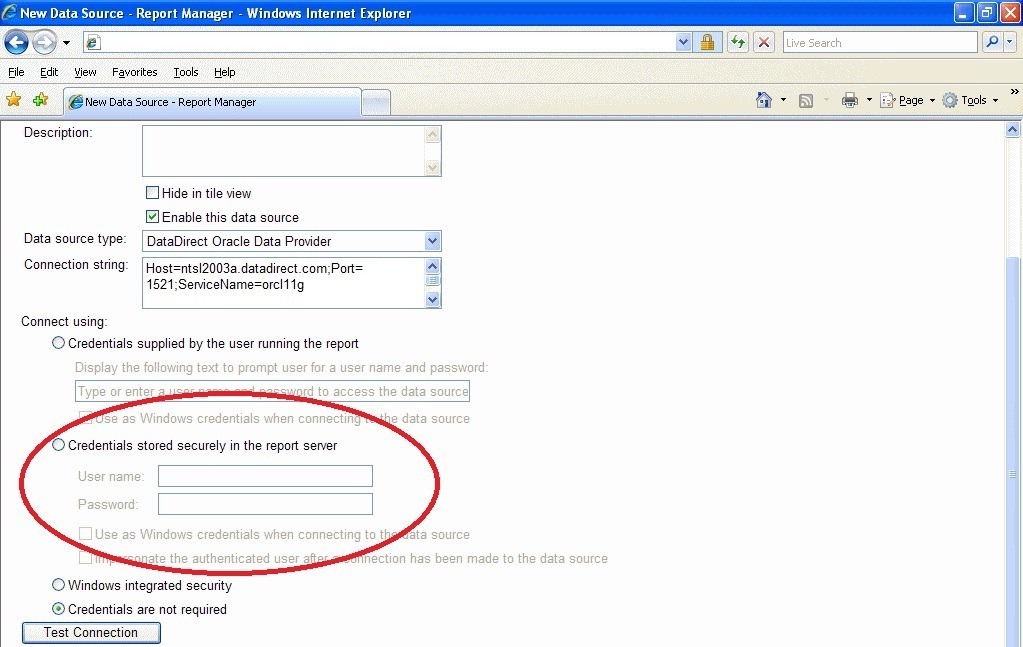
Task: Click the Refresh page icon
Action: coord(738,42)
